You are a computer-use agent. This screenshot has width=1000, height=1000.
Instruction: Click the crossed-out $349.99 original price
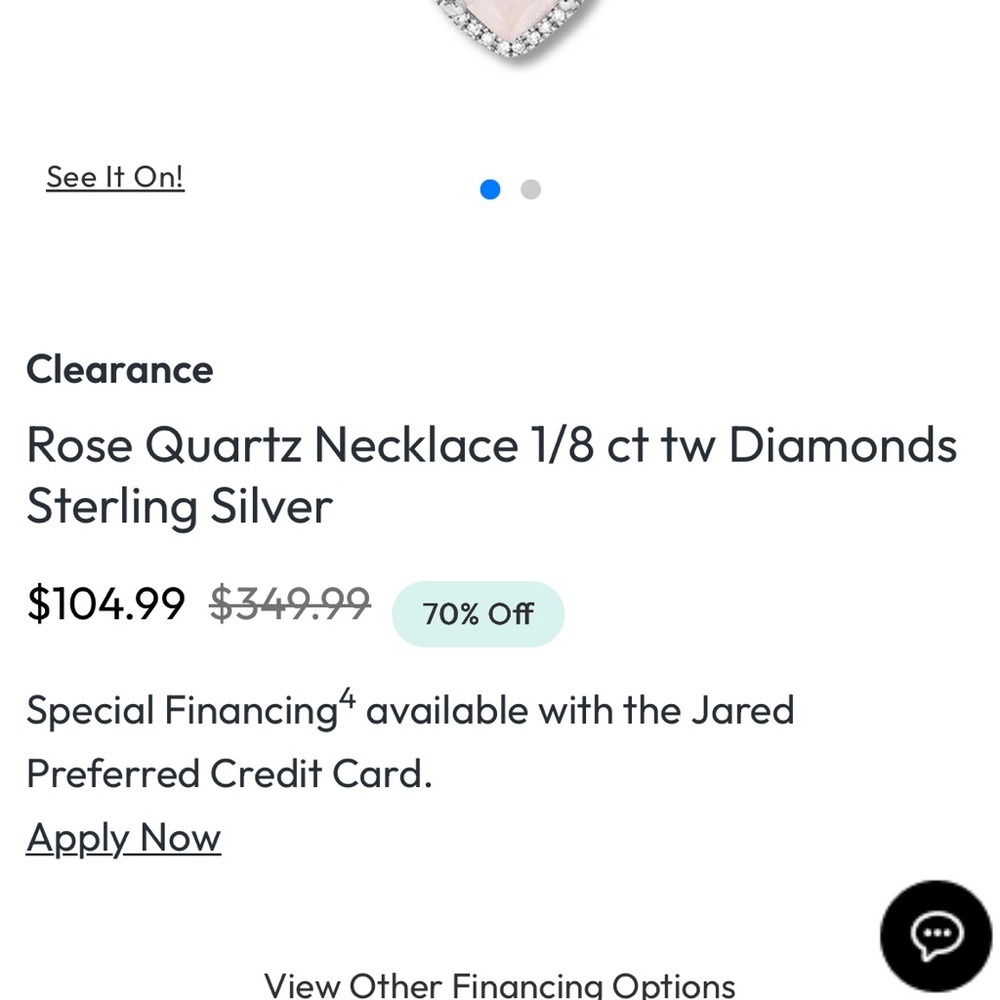point(289,603)
